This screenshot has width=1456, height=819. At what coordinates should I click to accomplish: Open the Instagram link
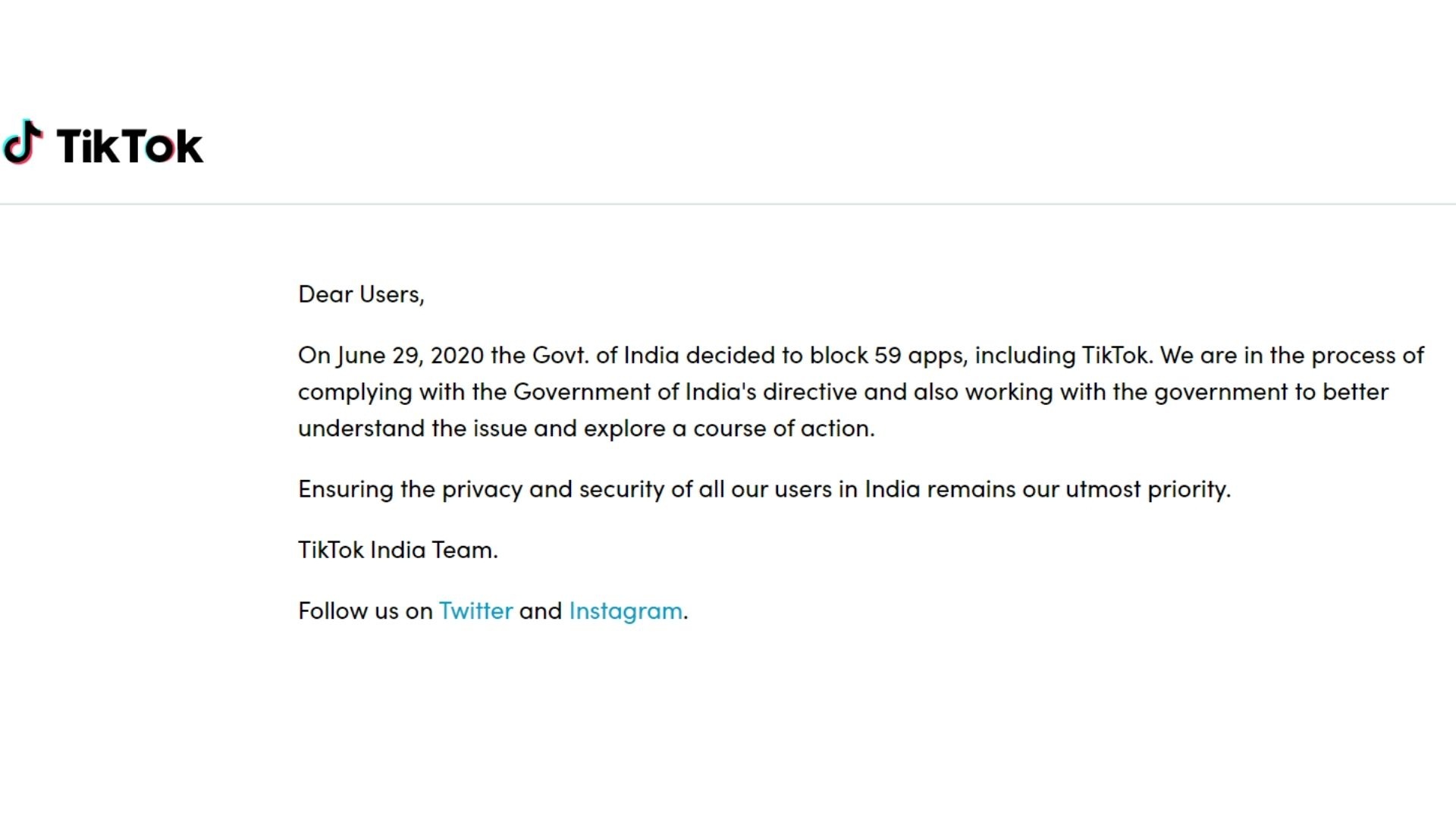tap(626, 610)
